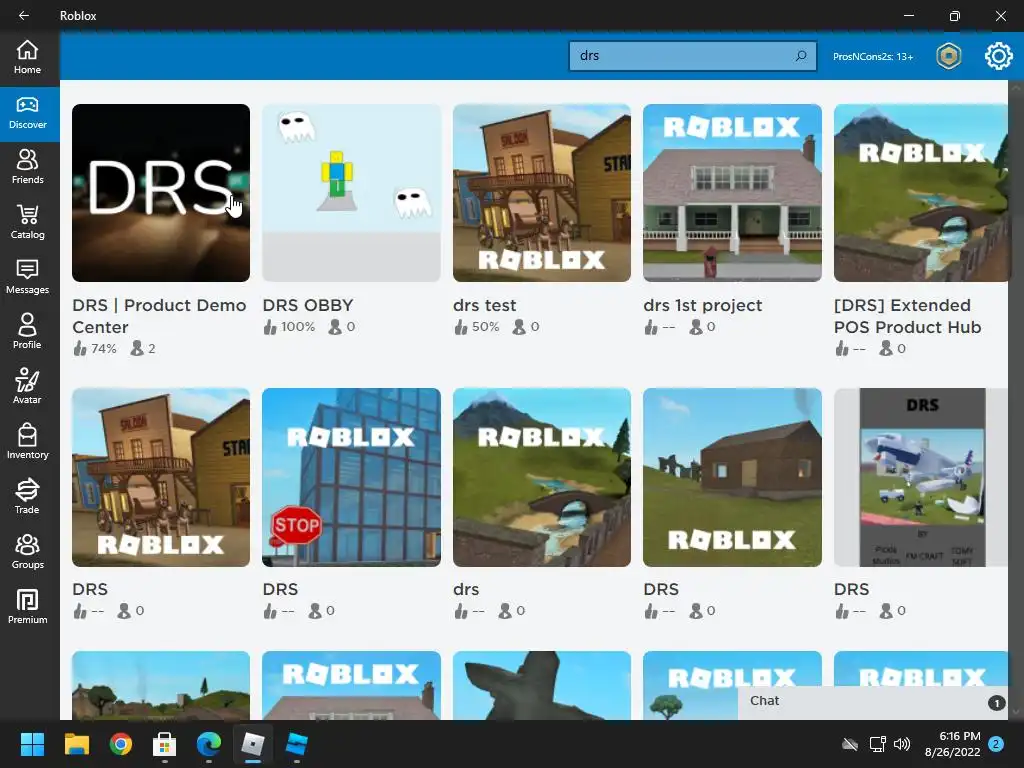The width and height of the screenshot is (1024, 768).
Task: Open the DRS OBBY game thumbnail
Action: pos(351,193)
